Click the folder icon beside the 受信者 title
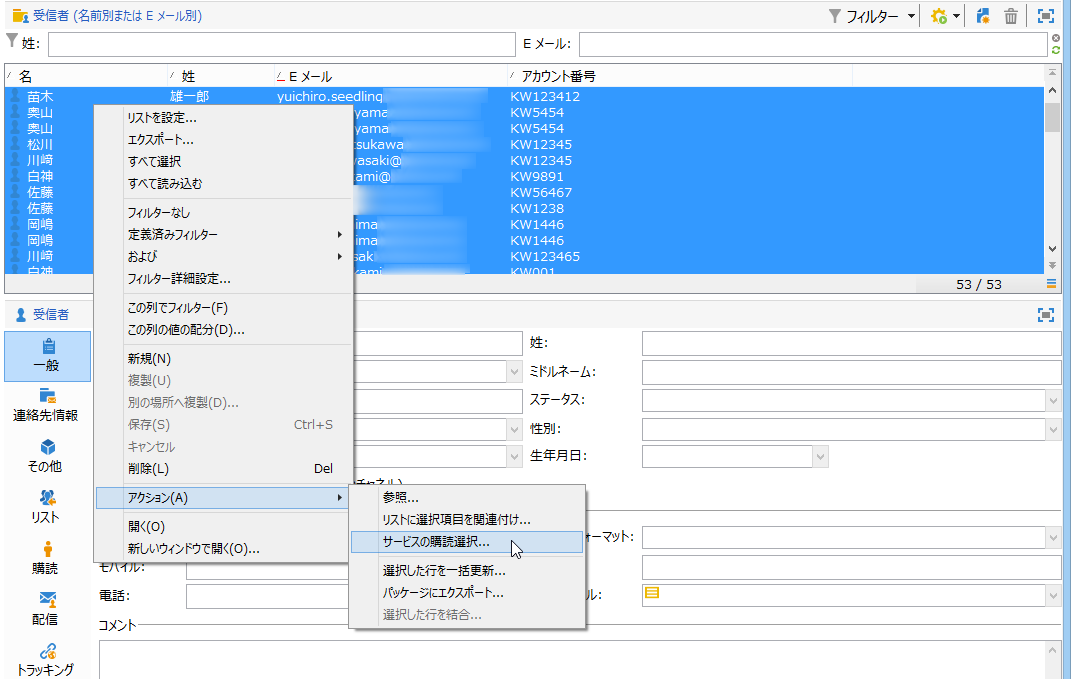Image resolution: width=1071 pixels, height=679 pixels. (20, 15)
